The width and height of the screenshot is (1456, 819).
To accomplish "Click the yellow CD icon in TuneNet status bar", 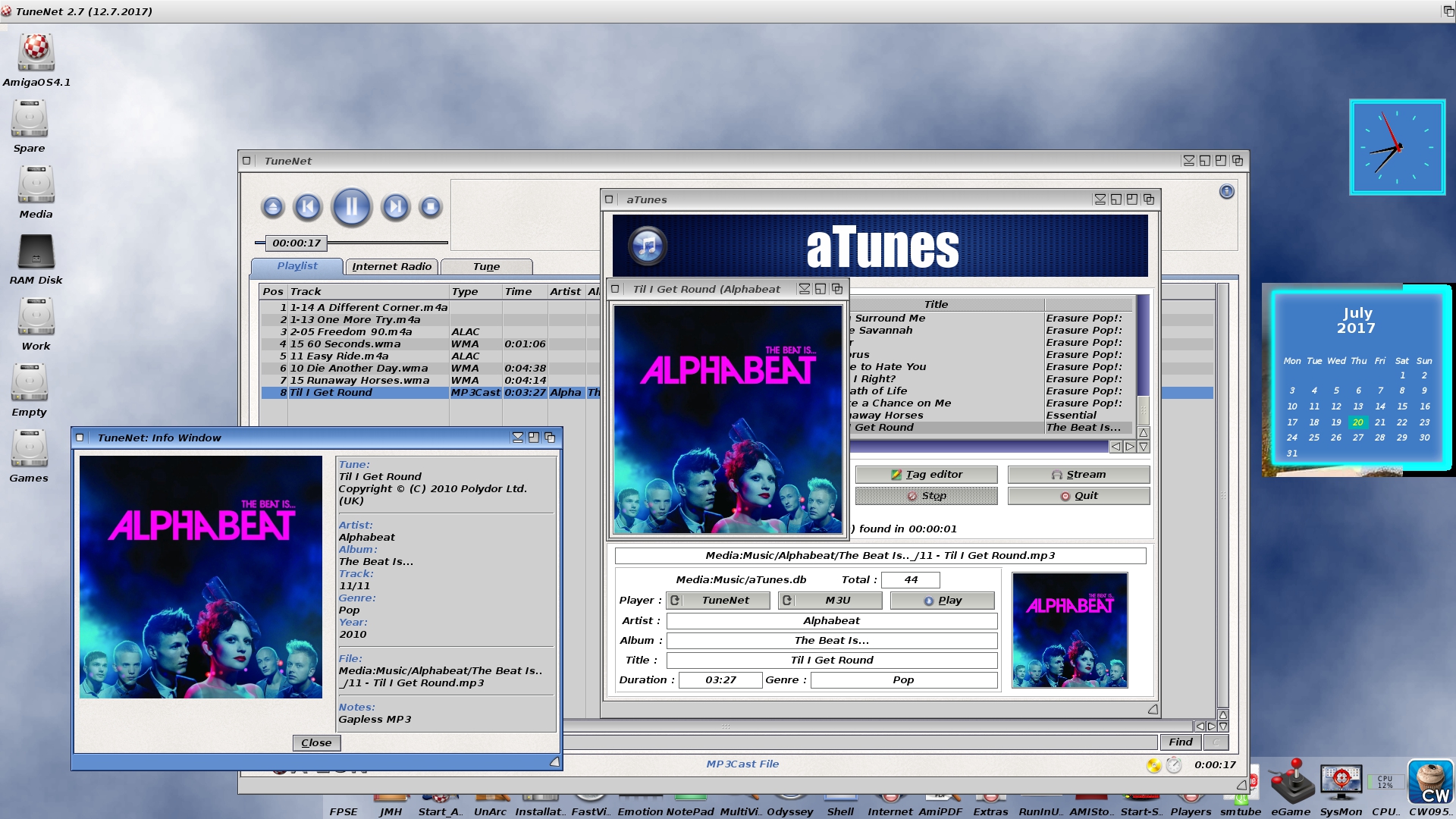I will pyautogui.click(x=1154, y=765).
